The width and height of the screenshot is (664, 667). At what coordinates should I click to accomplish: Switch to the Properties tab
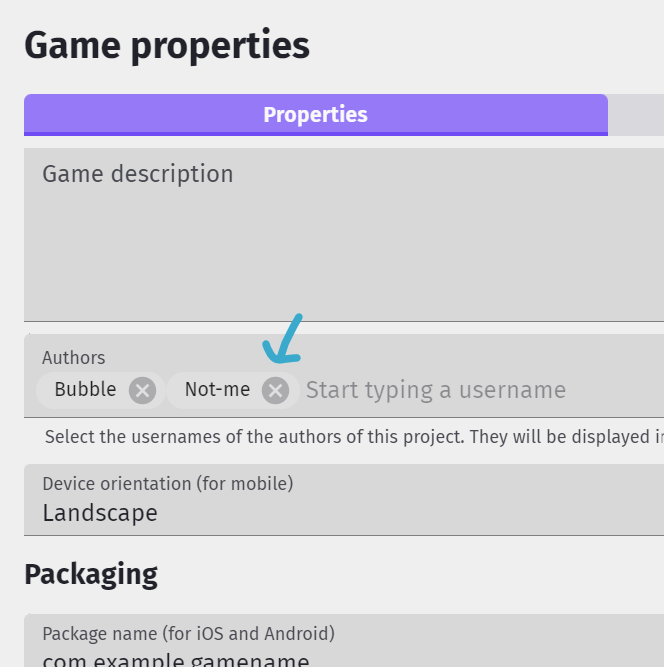click(x=315, y=114)
